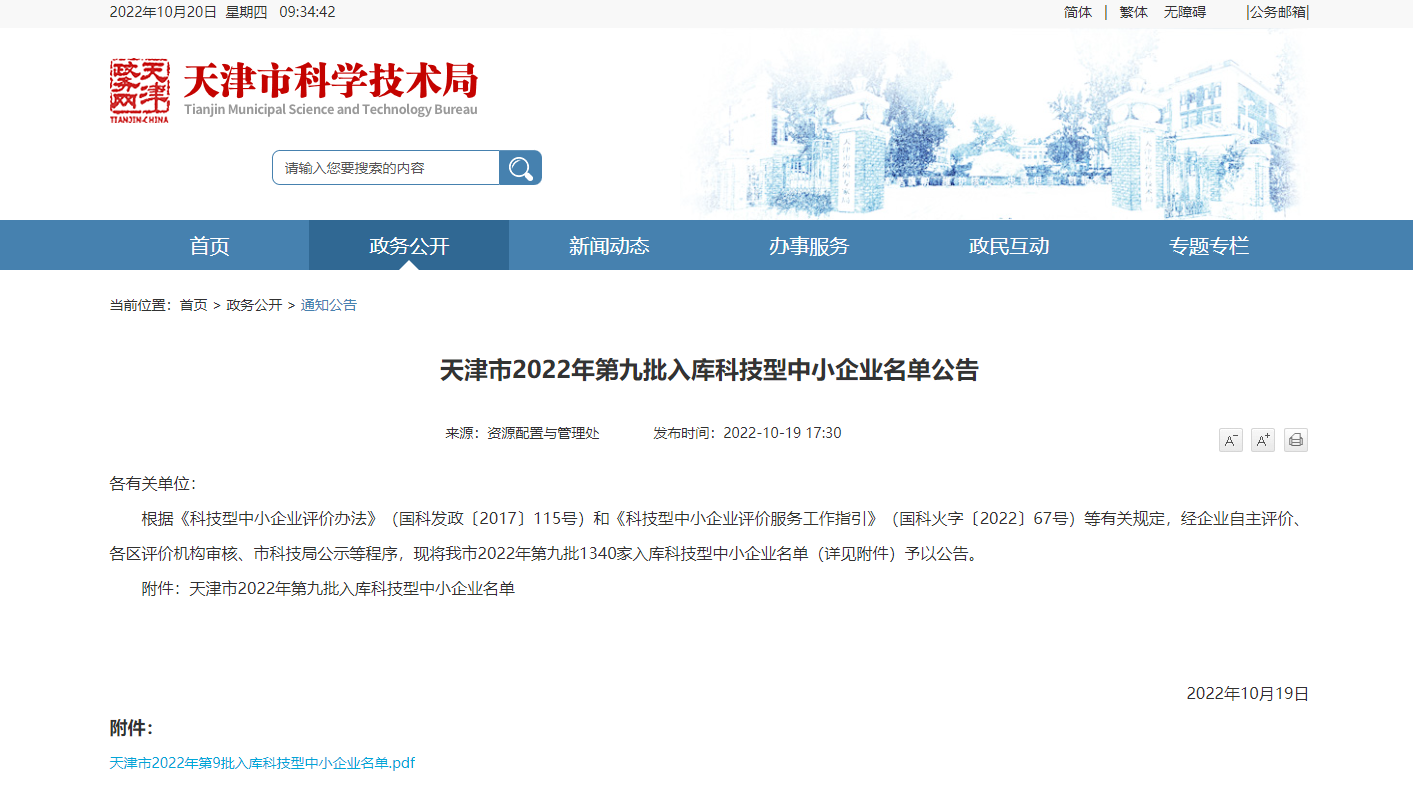This screenshot has height=801, width=1413.
Task: Download the 第9批入库科技型中小企业名单 PDF attachment
Action: click(262, 763)
